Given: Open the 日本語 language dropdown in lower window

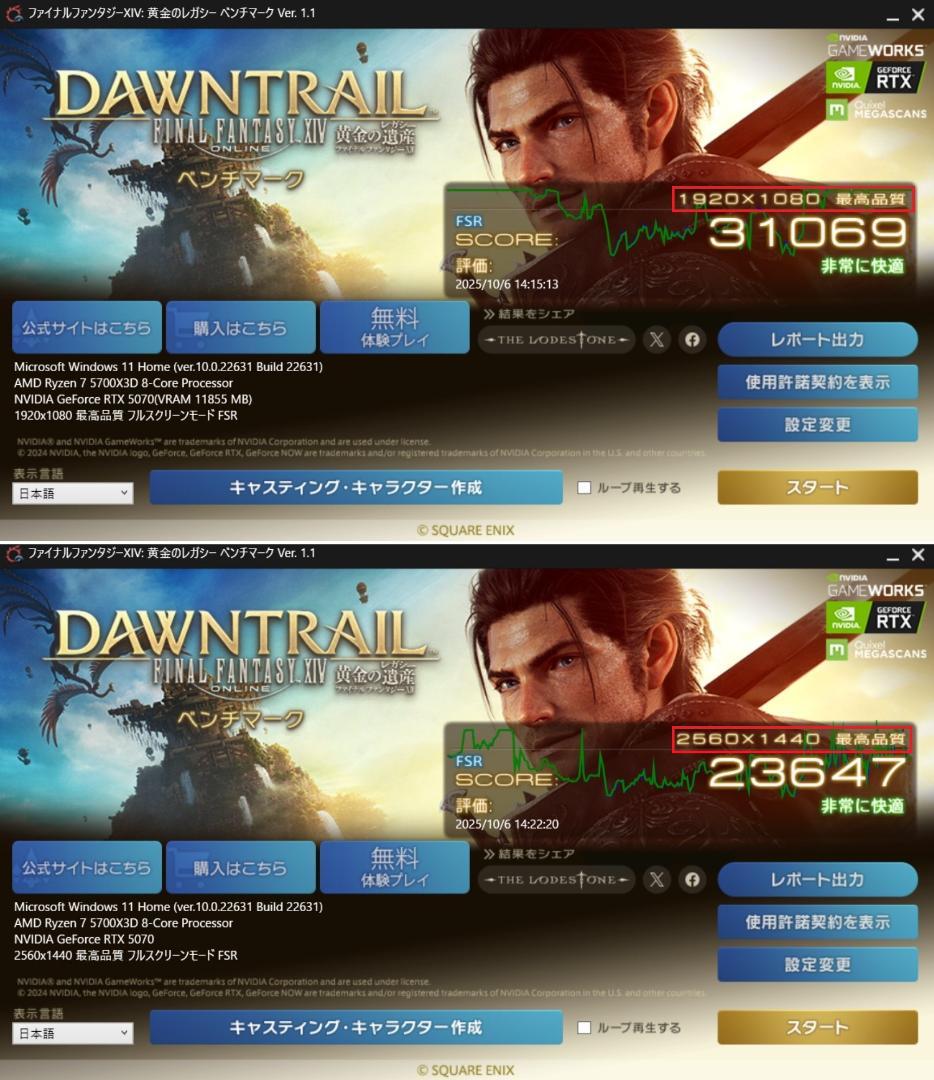Looking at the screenshot, I should pos(72,1033).
